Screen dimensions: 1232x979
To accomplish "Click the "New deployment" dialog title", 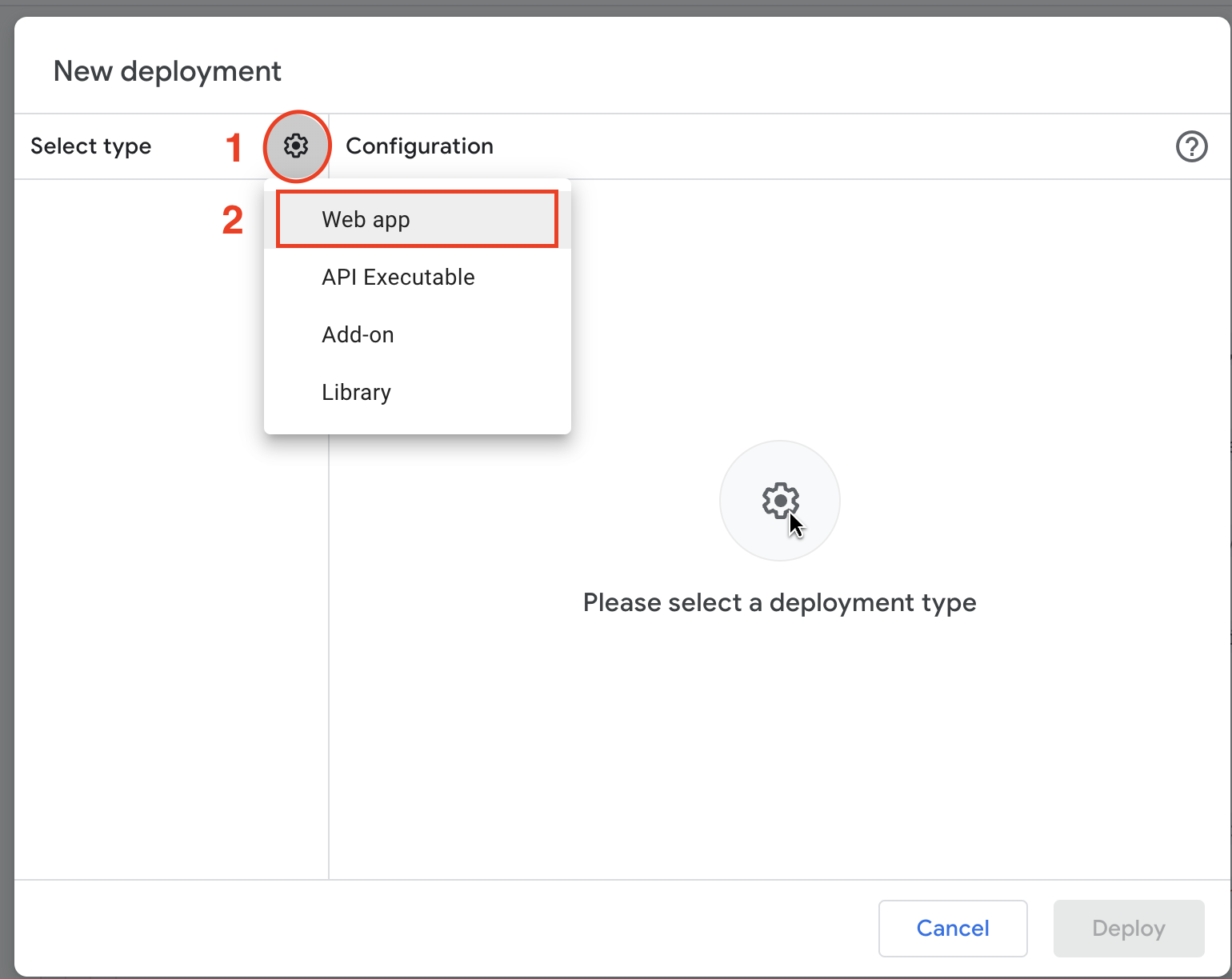I will pos(167,71).
